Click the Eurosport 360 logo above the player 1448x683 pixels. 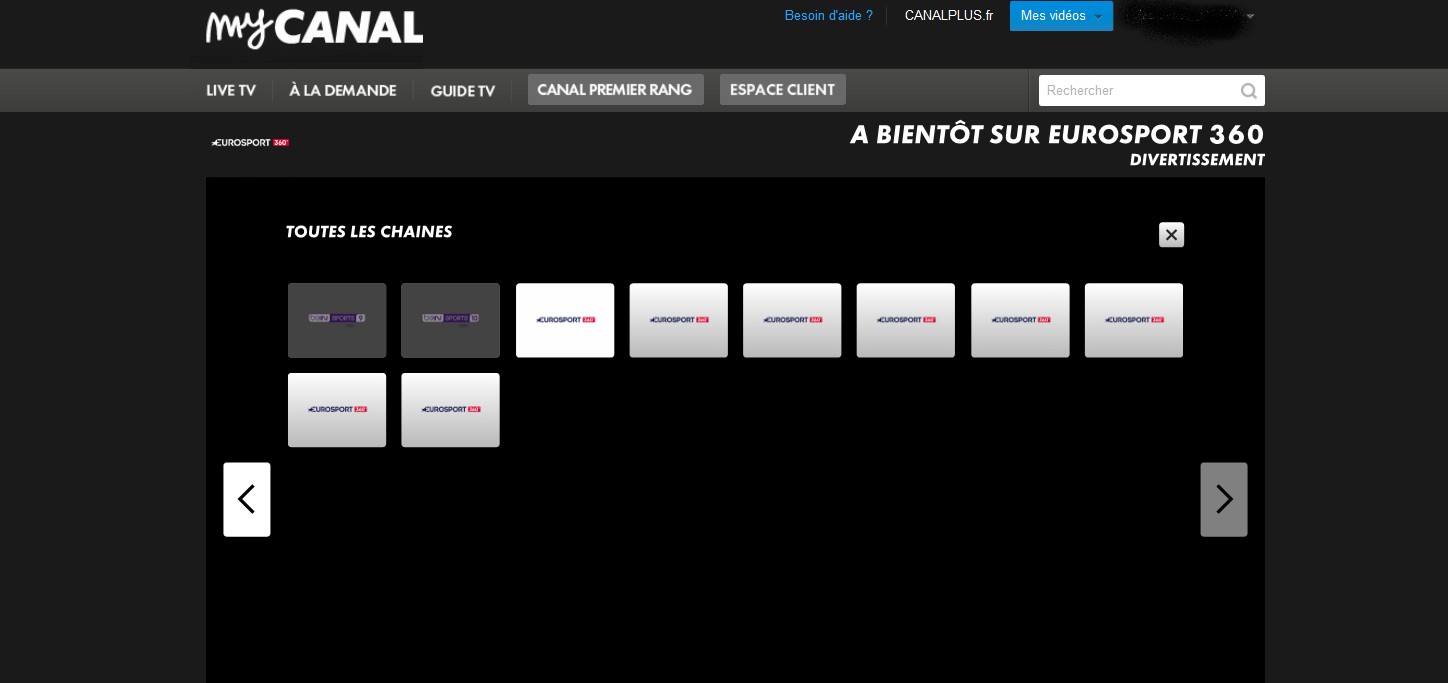(250, 143)
